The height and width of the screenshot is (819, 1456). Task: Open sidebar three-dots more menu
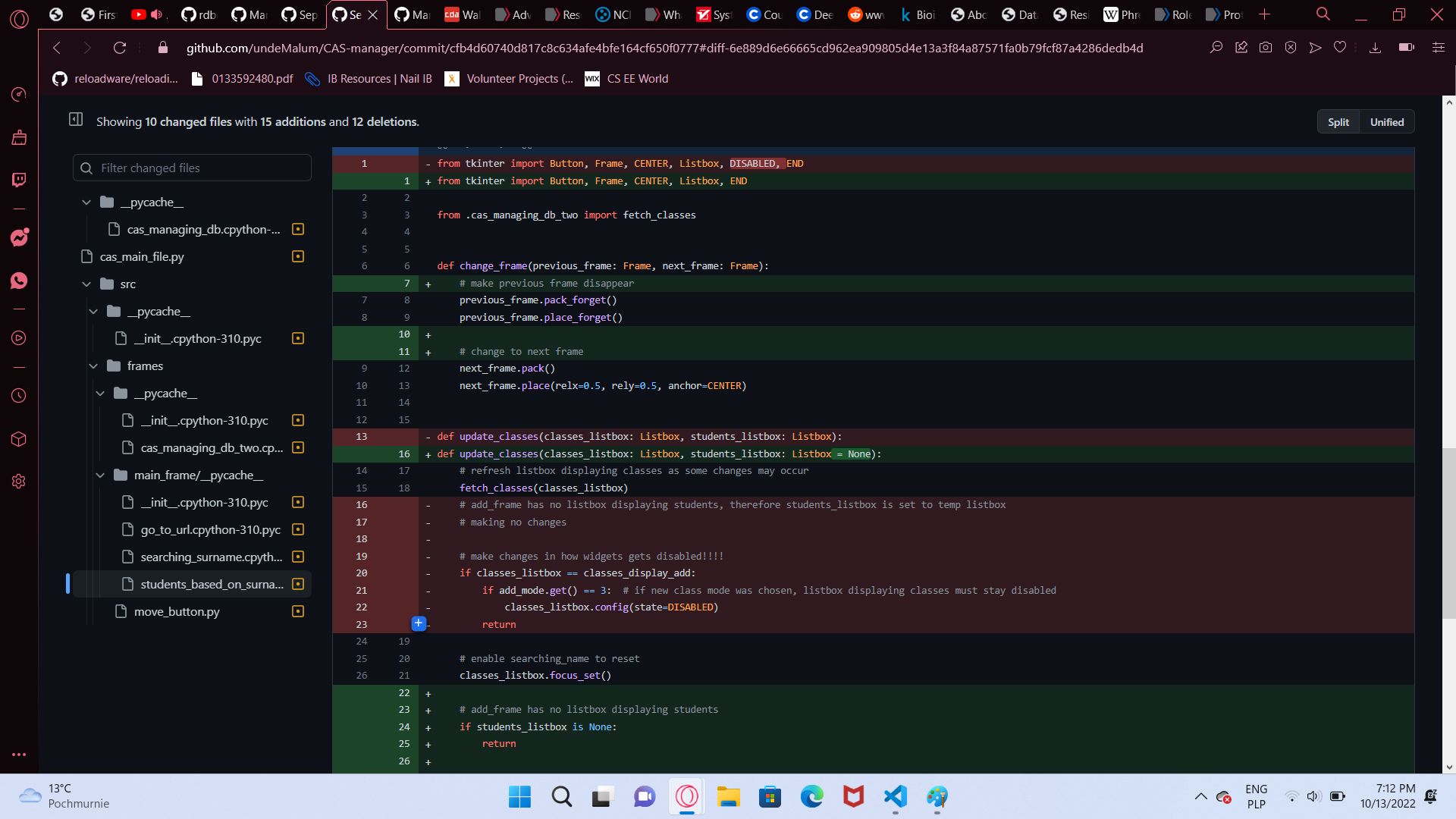coord(19,755)
